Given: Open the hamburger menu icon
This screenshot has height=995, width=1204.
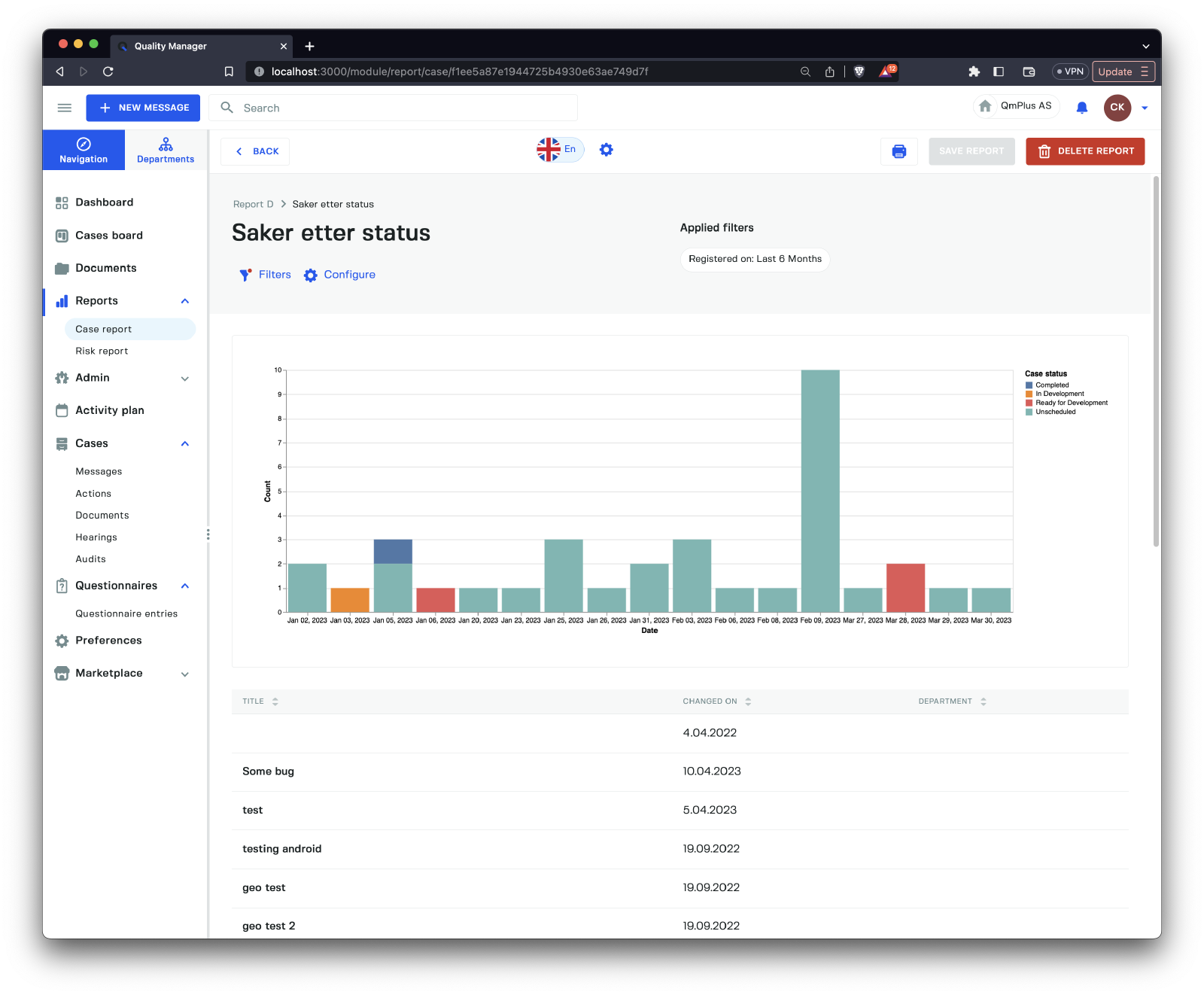Looking at the screenshot, I should [65, 108].
